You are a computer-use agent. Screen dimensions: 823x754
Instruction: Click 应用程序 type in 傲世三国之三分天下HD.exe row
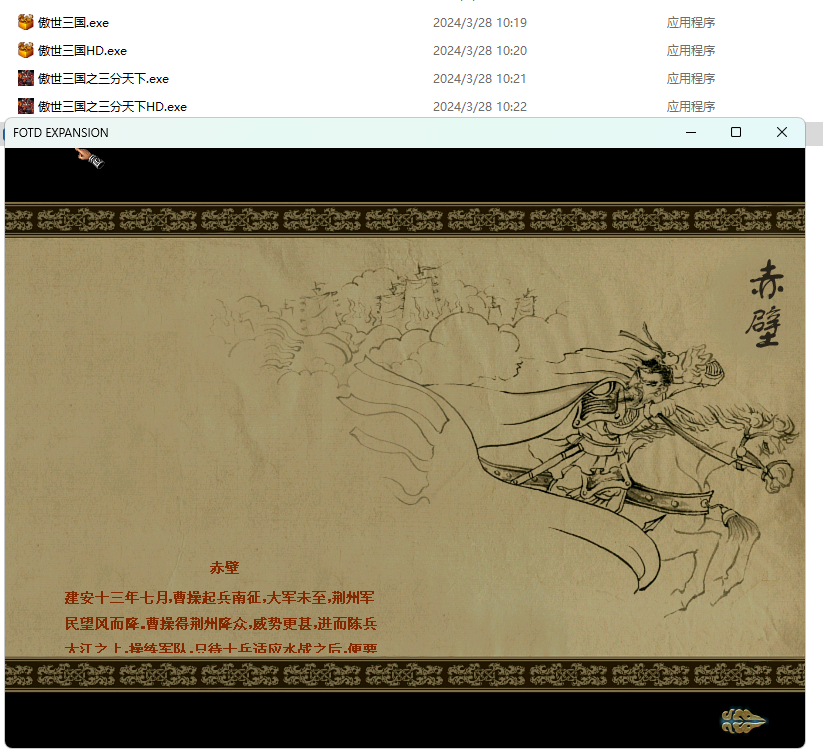click(x=691, y=107)
